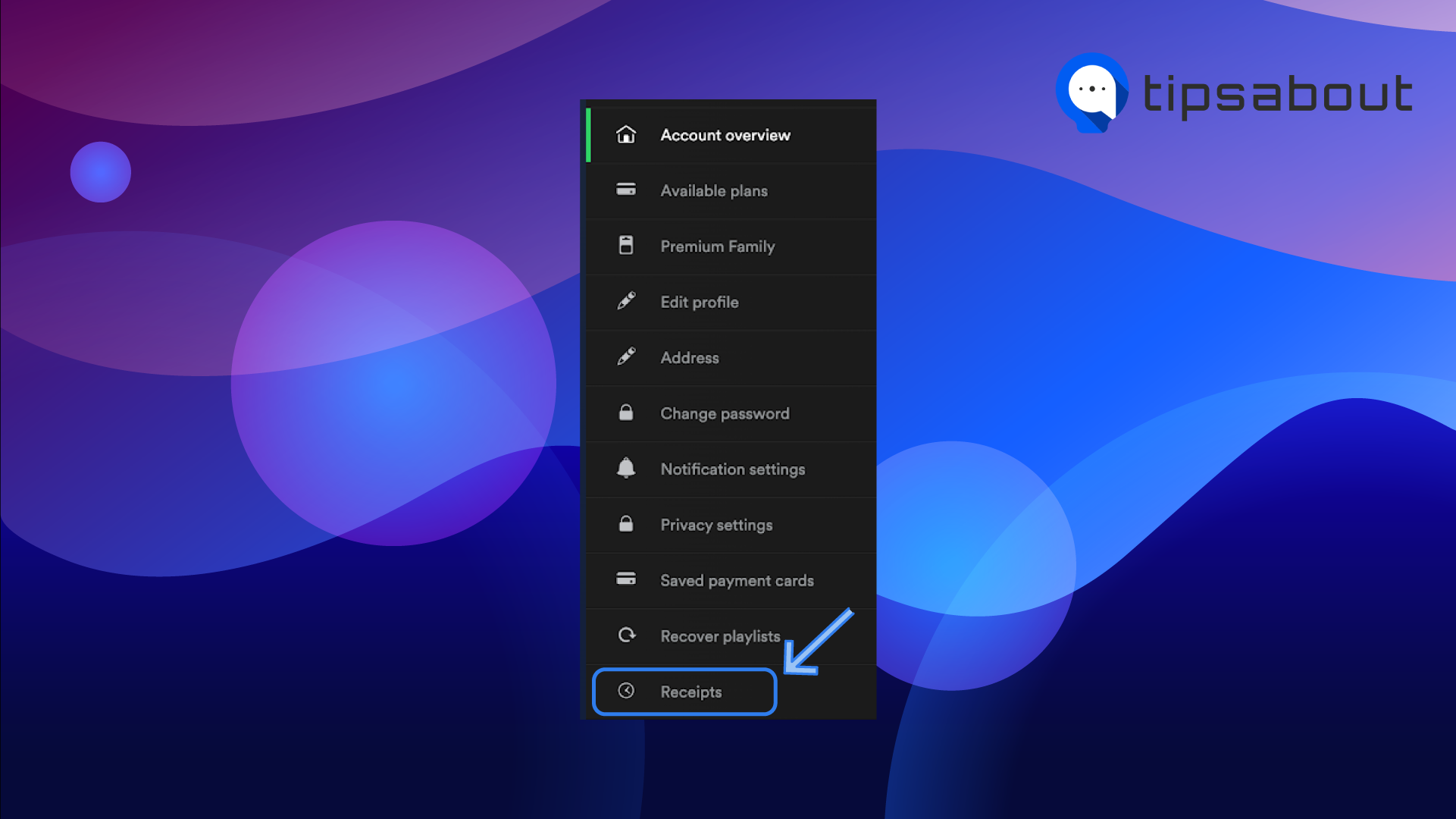Click the Address pencil icon
1456x819 pixels.
tap(626, 357)
